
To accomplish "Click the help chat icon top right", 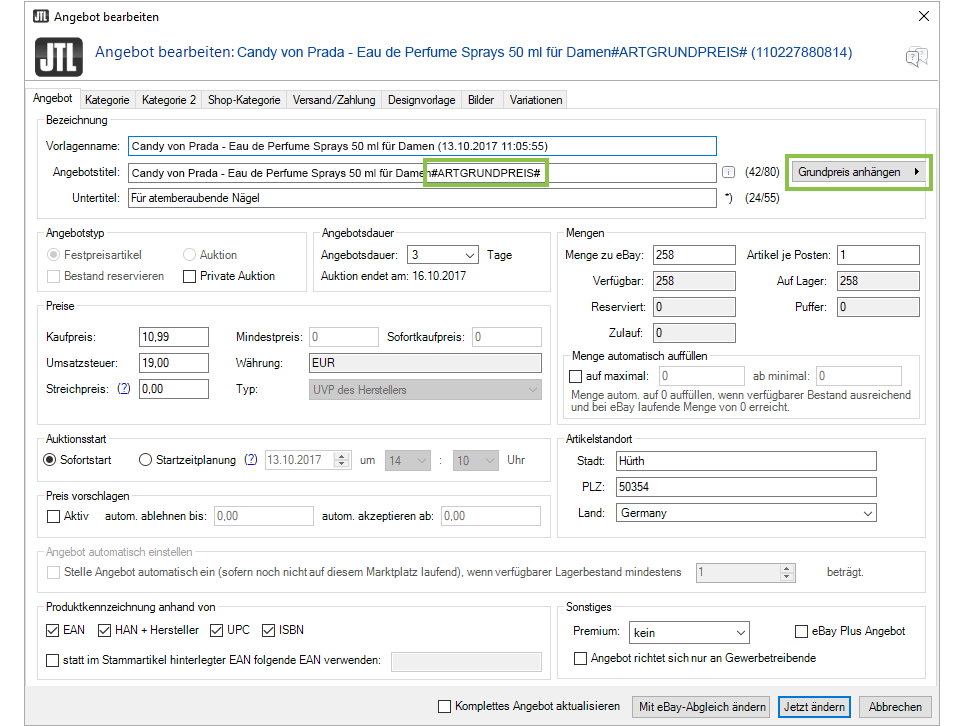I will (x=916, y=57).
